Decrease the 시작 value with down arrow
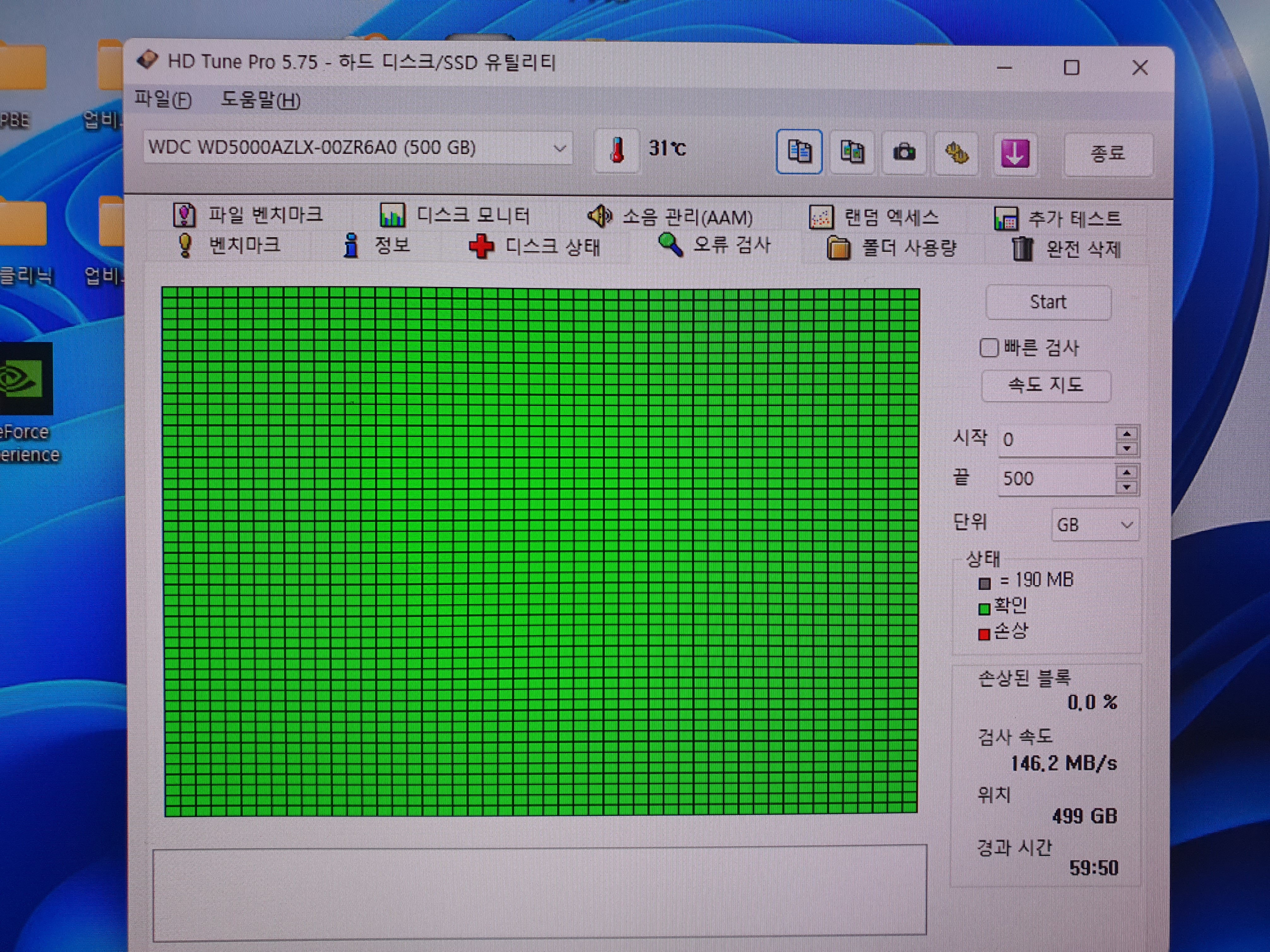Viewport: 1270px width, 952px height. point(1127,449)
